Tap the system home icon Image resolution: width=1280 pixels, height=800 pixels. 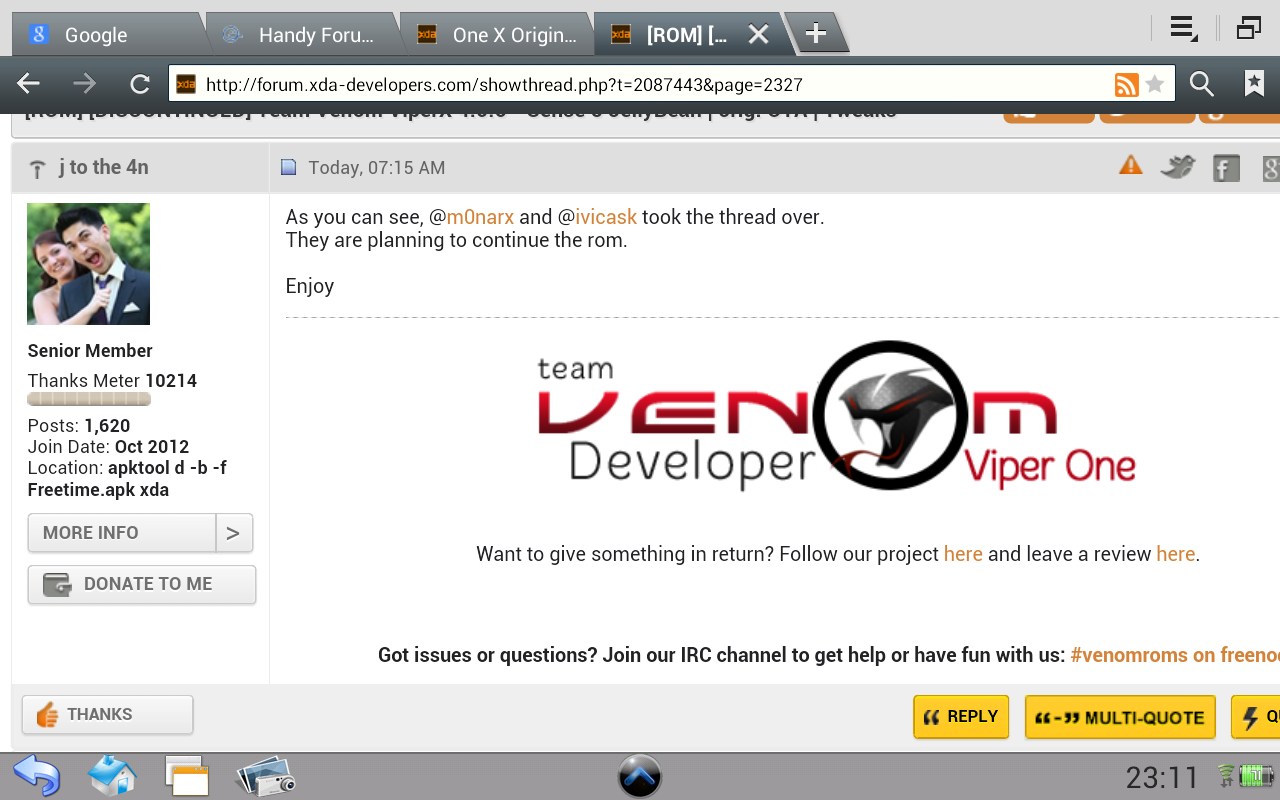coord(113,775)
